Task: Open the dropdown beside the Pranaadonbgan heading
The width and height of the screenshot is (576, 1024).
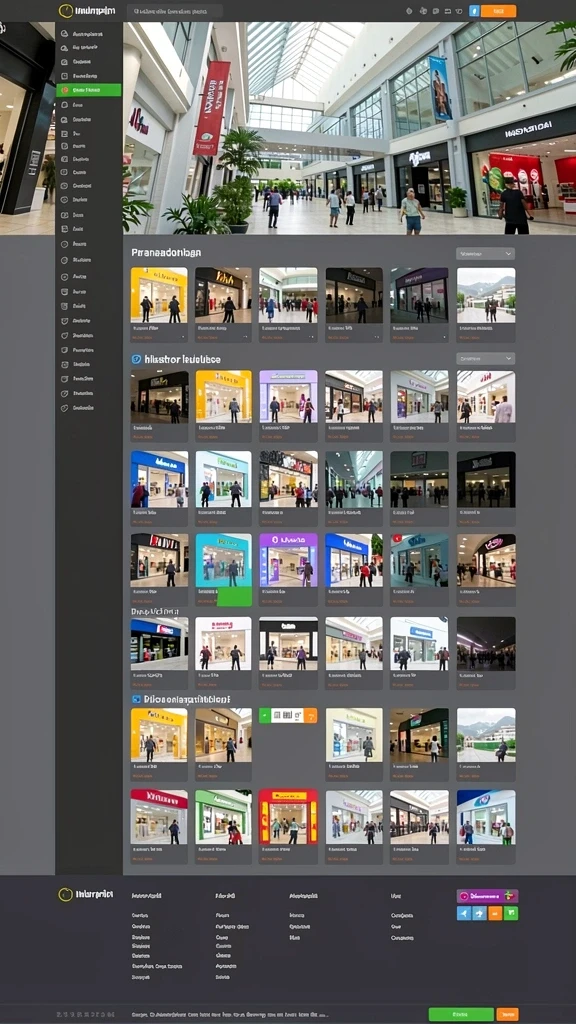Action: [485, 253]
